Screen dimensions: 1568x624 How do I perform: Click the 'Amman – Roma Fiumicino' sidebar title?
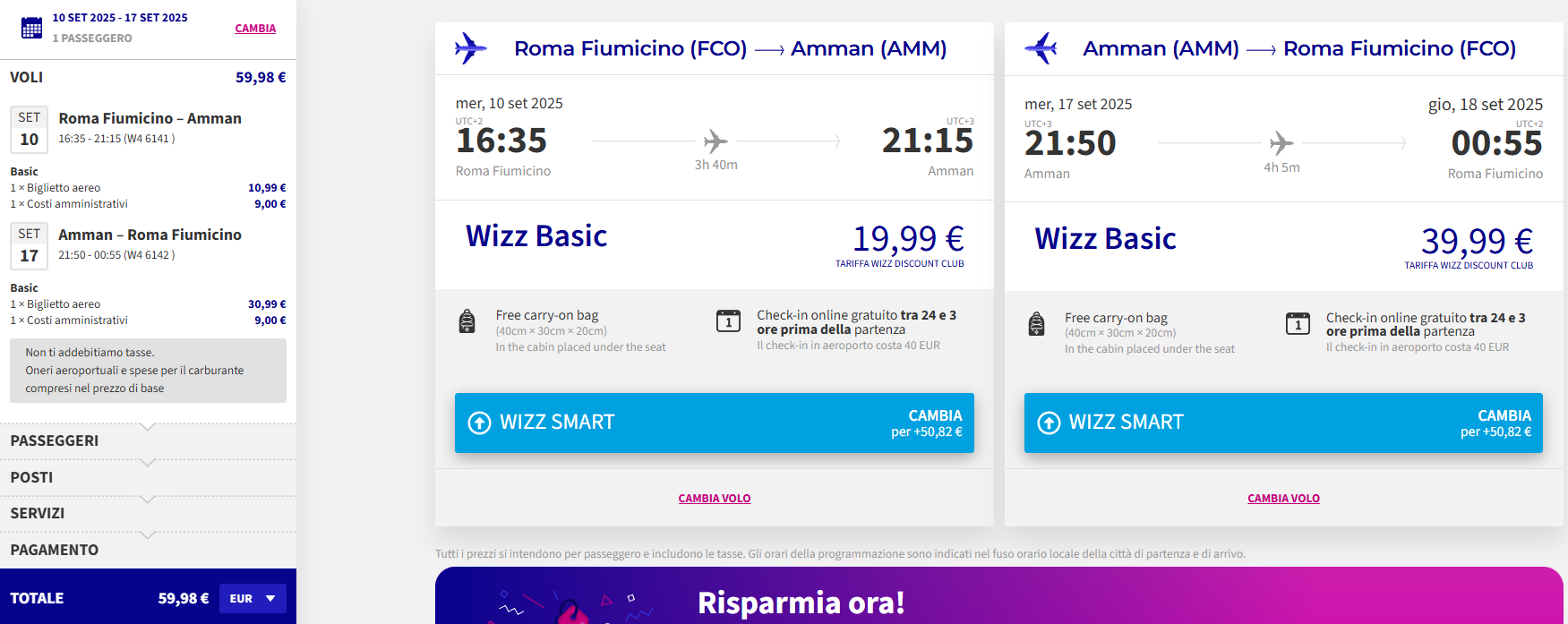[150, 235]
